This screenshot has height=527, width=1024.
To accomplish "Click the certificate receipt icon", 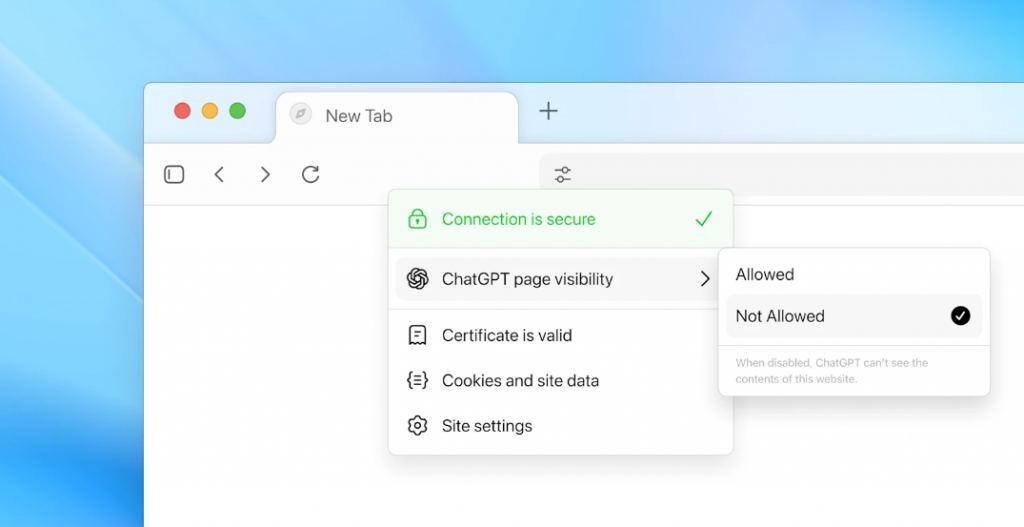I will pyautogui.click(x=417, y=335).
